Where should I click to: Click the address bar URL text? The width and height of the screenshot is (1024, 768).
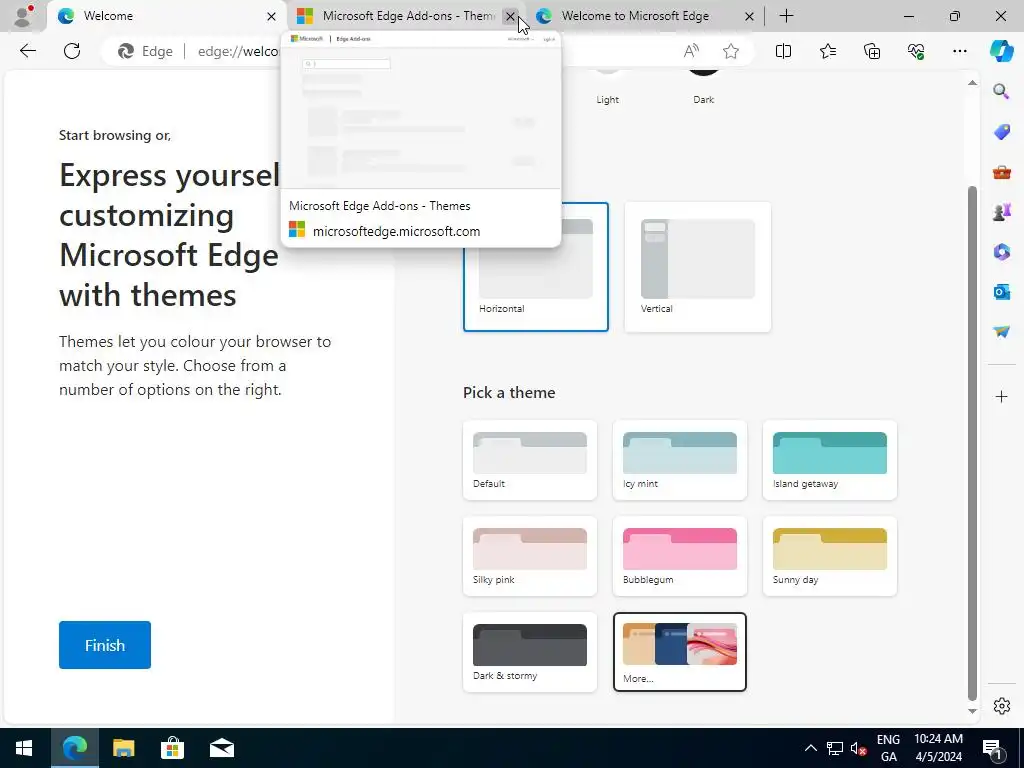pos(238,51)
